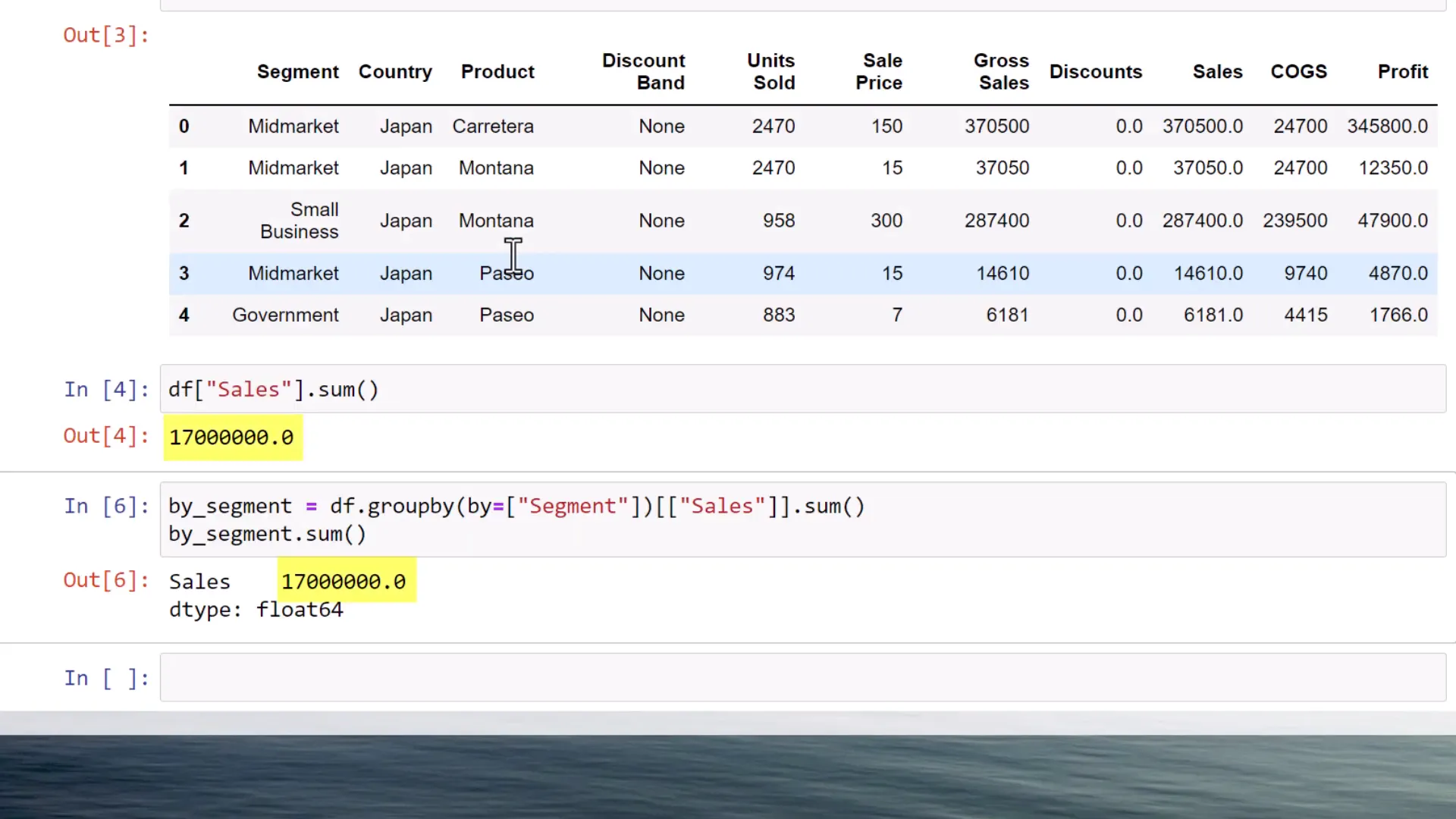Click the 345800.0 profit value in row 0
Screen dimensions: 1456x819
[x=1388, y=126]
